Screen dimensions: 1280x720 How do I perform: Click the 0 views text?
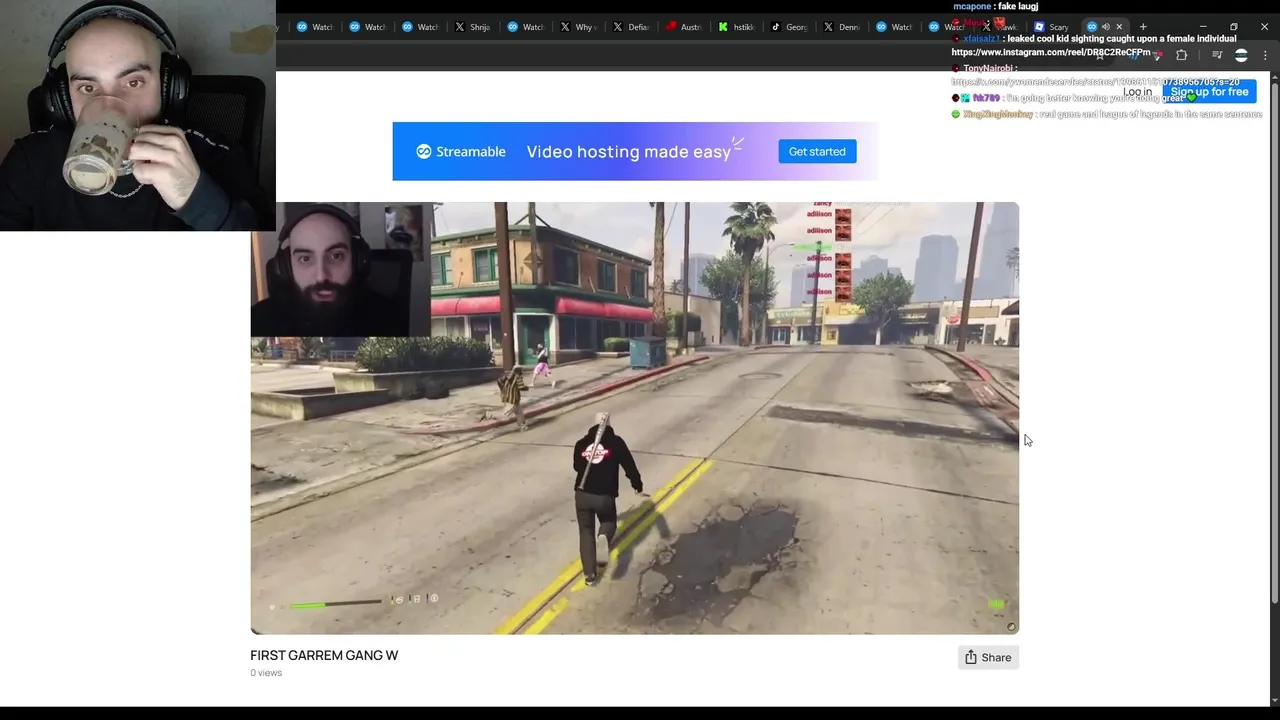coord(266,673)
